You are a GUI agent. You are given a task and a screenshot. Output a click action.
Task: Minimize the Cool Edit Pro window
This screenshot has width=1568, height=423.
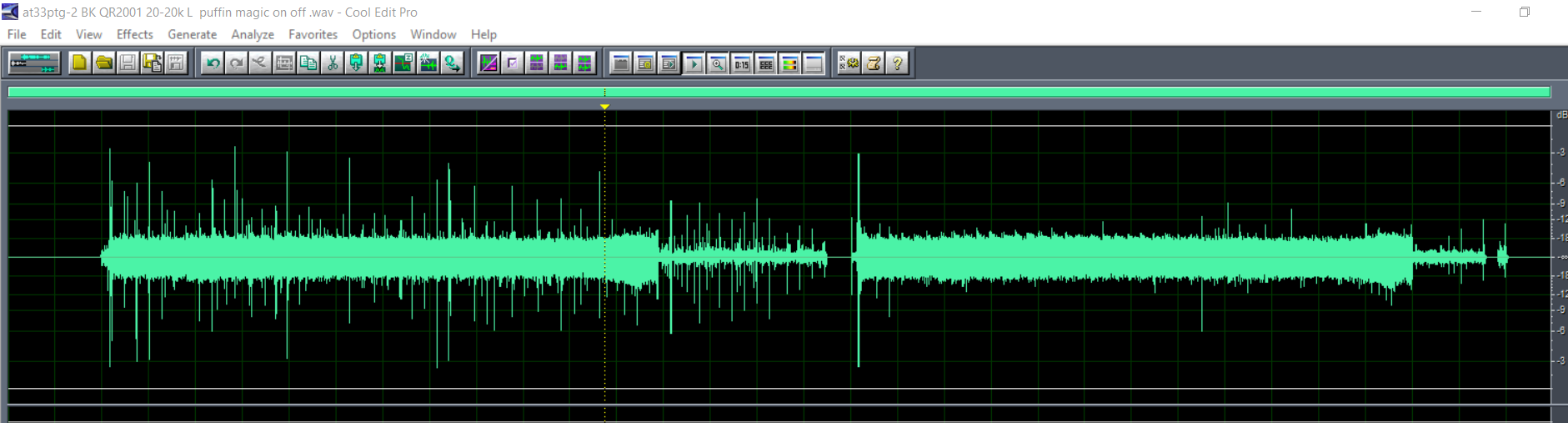click(x=1476, y=12)
